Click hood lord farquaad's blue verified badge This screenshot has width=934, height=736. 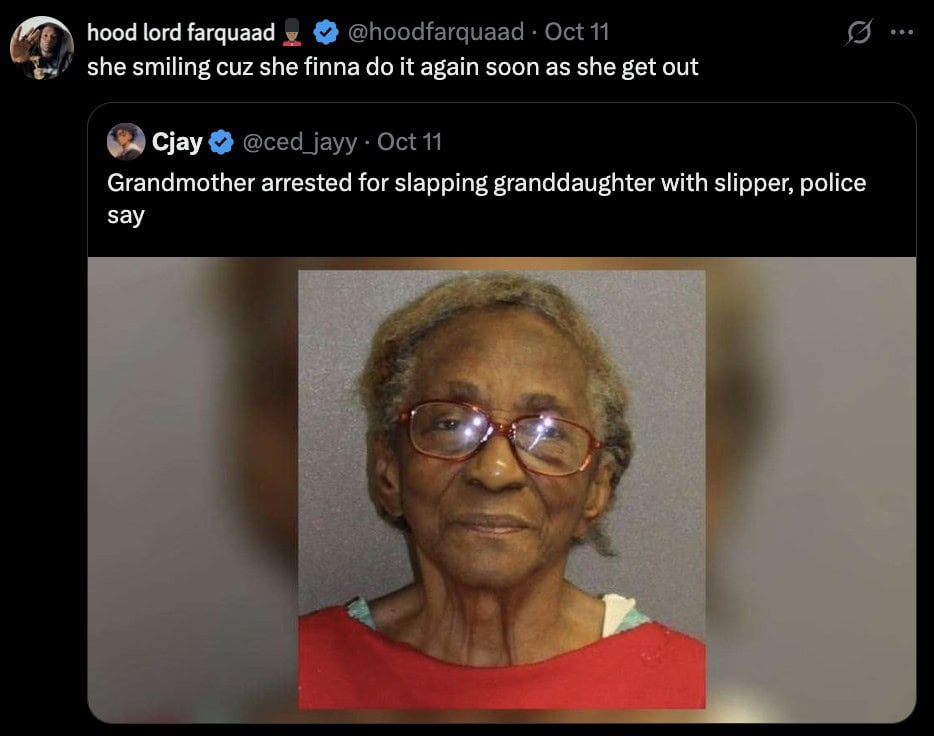pyautogui.click(x=326, y=32)
